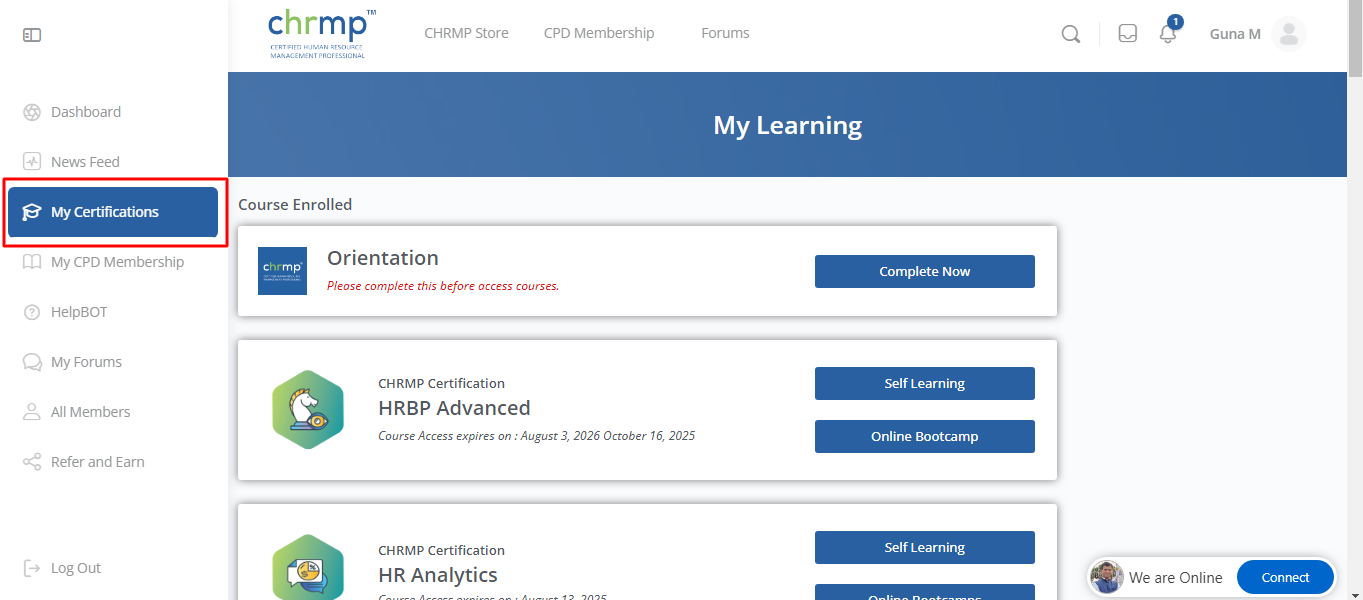
Task: Click the Refer and Earn share icon
Action: (x=32, y=462)
